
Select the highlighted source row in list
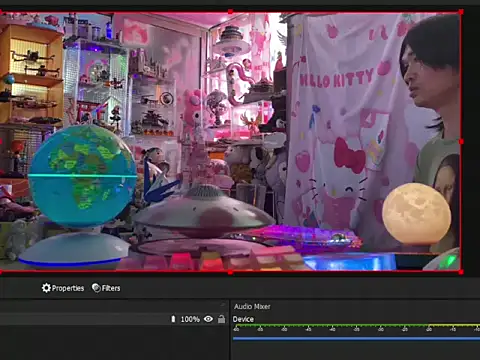click(114, 319)
